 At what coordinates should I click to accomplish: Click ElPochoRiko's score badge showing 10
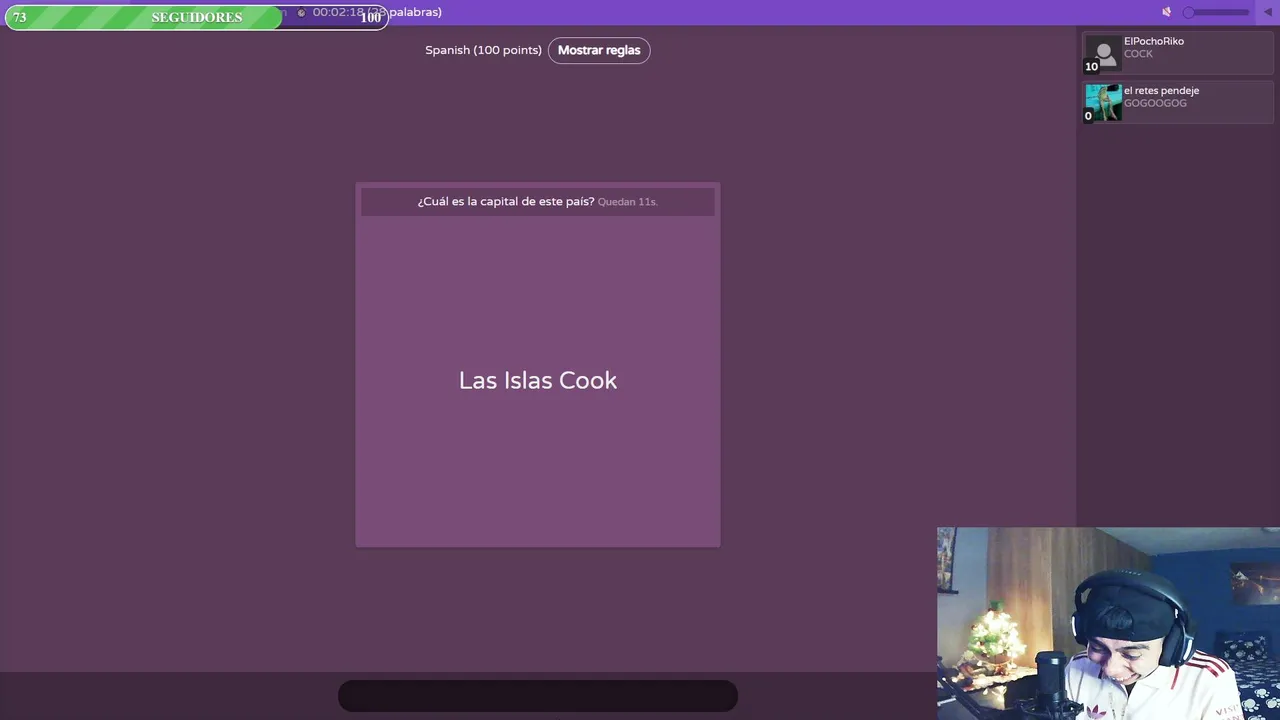coord(1091,67)
